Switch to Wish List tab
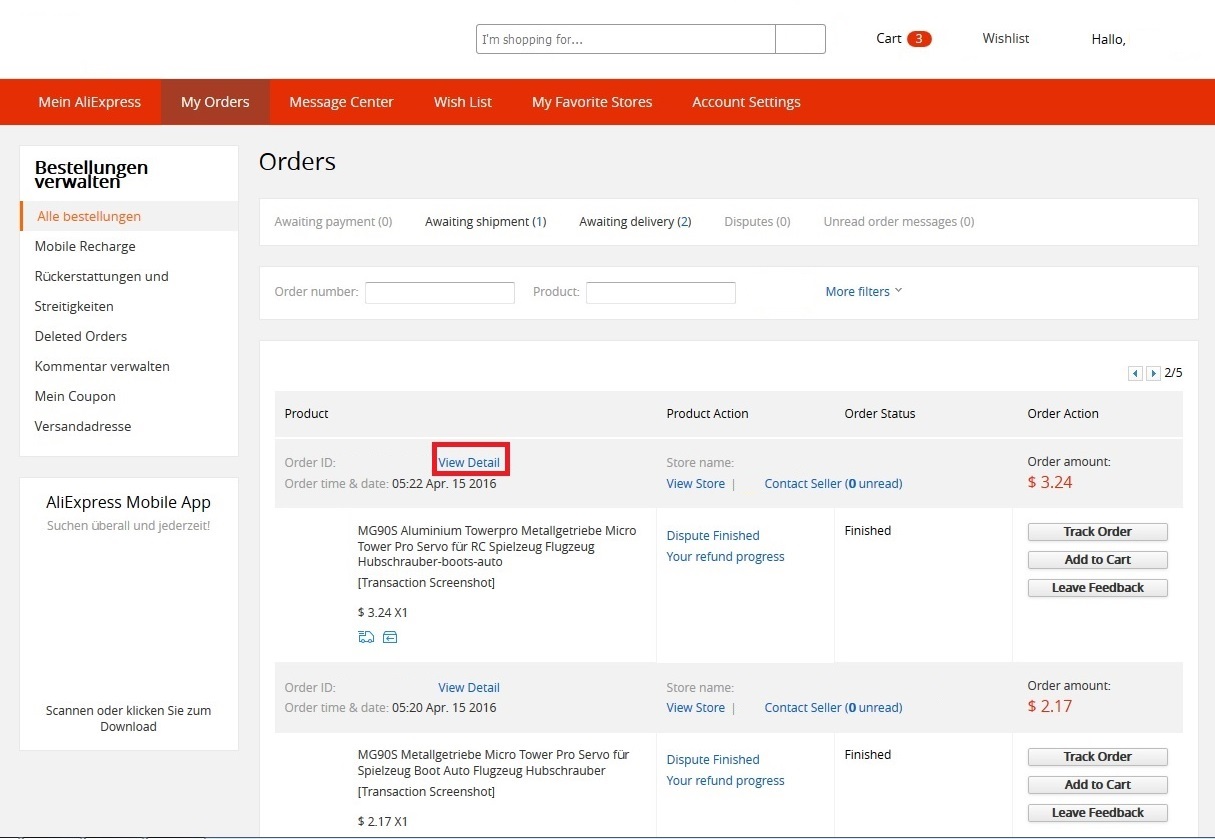 coord(463,102)
